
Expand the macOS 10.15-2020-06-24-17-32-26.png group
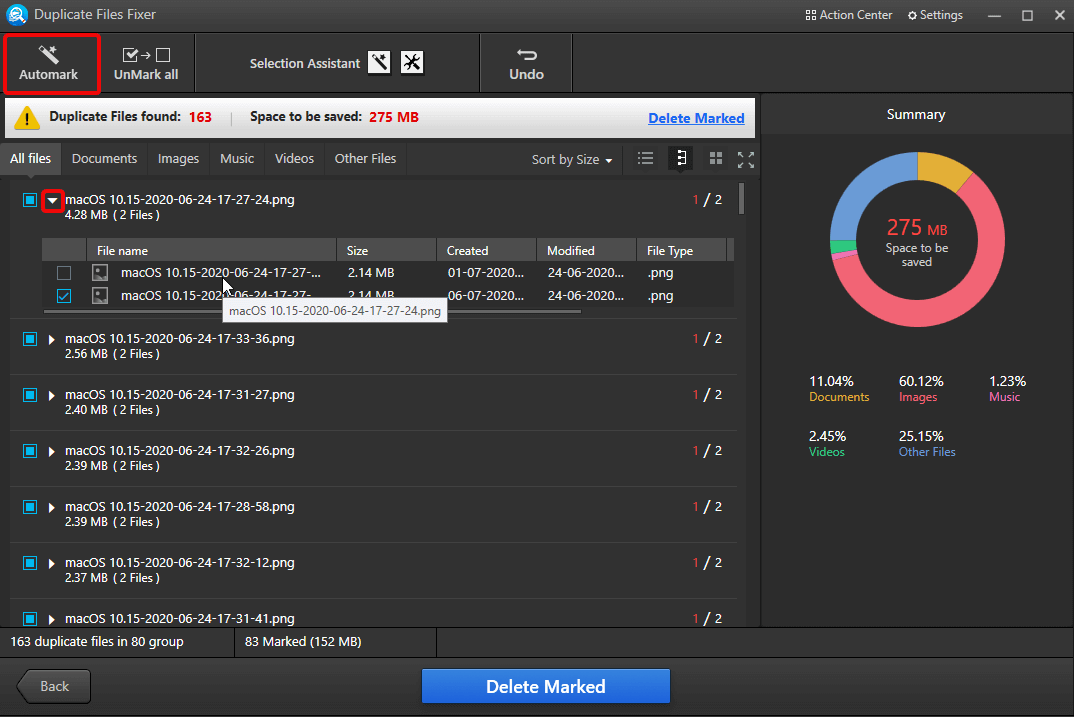[x=51, y=452]
